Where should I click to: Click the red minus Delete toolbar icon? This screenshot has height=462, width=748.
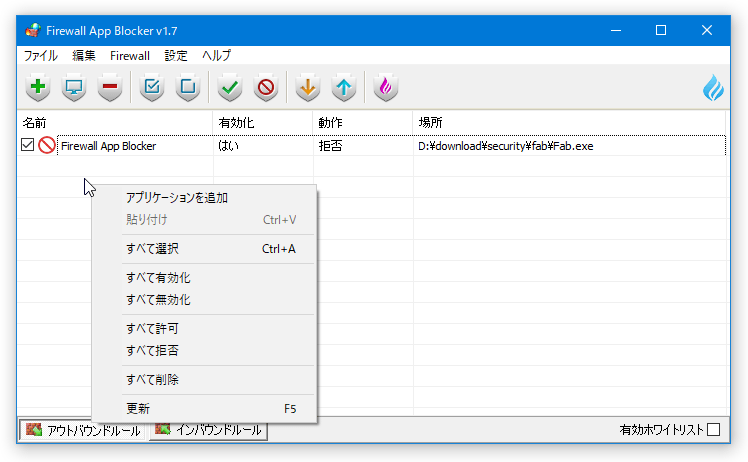110,87
